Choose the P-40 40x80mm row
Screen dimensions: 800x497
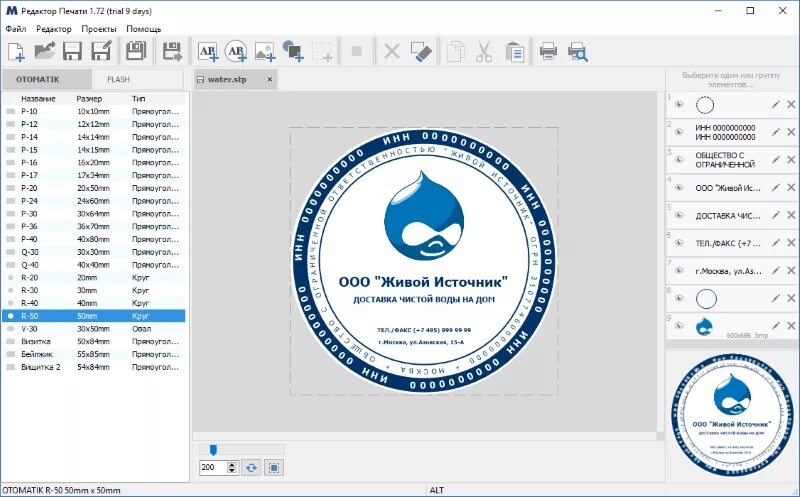point(94,239)
